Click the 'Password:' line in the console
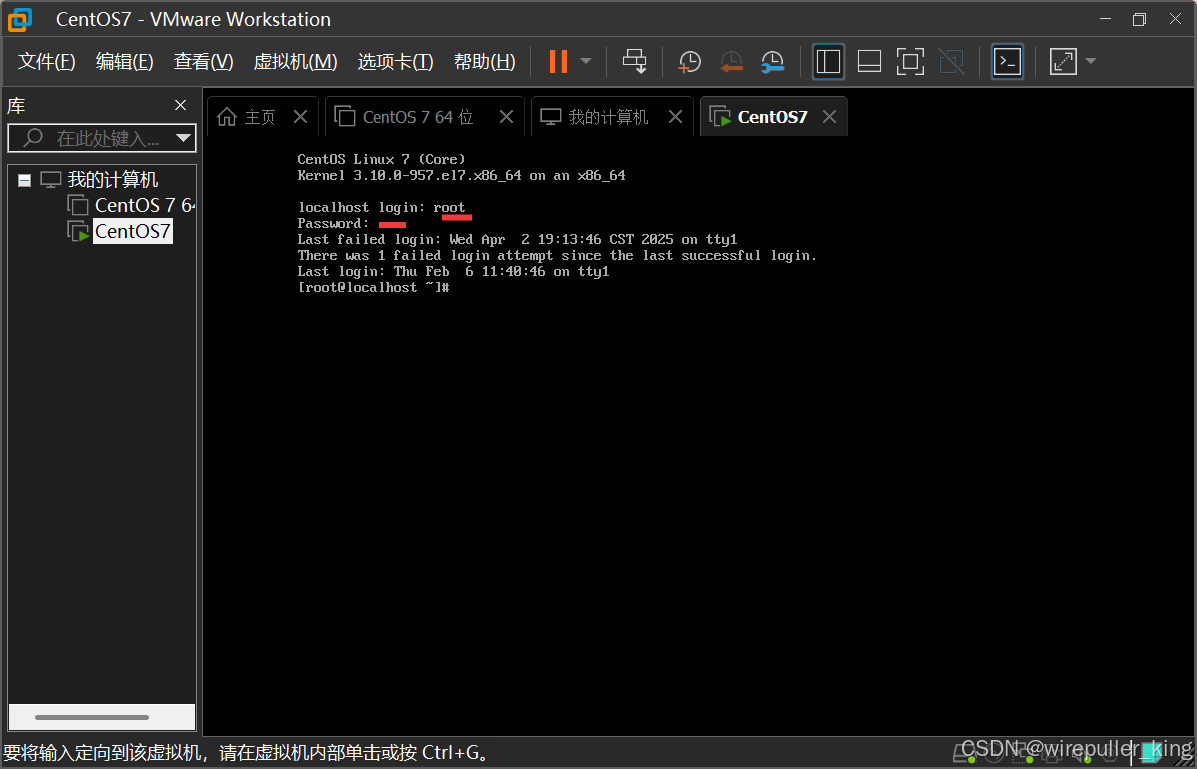1197x769 pixels. coord(333,224)
